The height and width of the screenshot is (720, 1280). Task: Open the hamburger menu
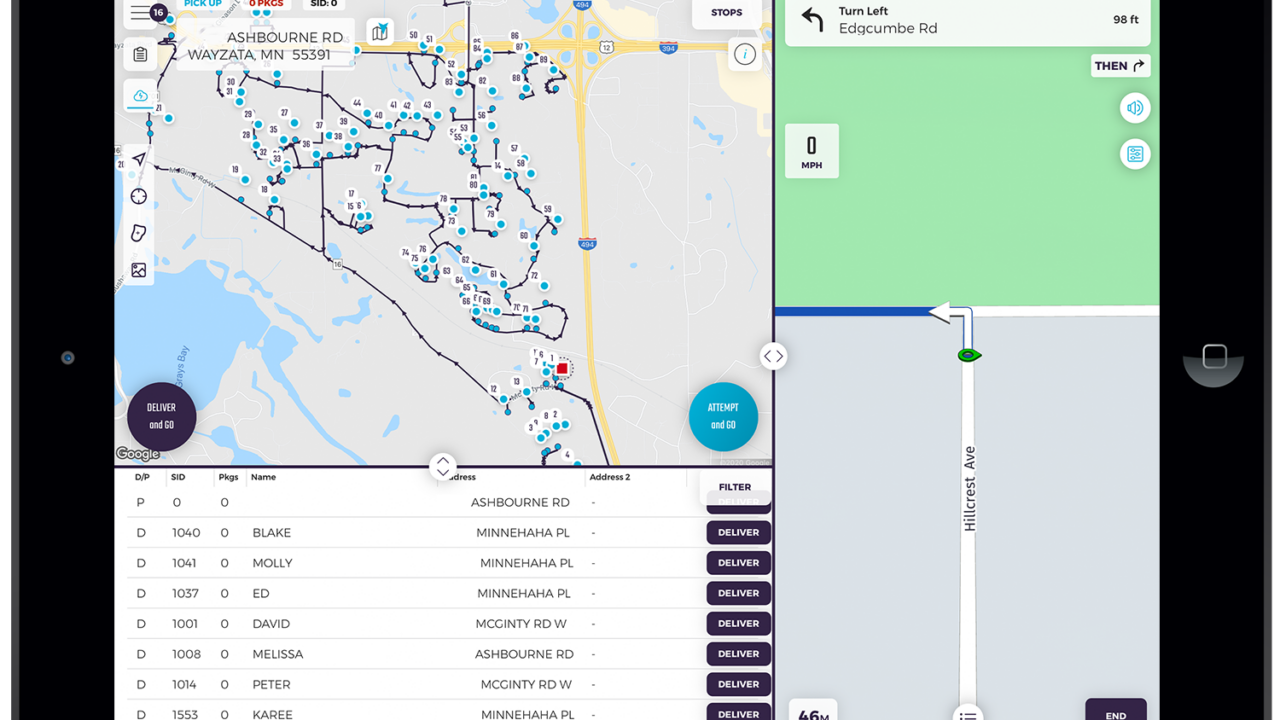[140, 12]
